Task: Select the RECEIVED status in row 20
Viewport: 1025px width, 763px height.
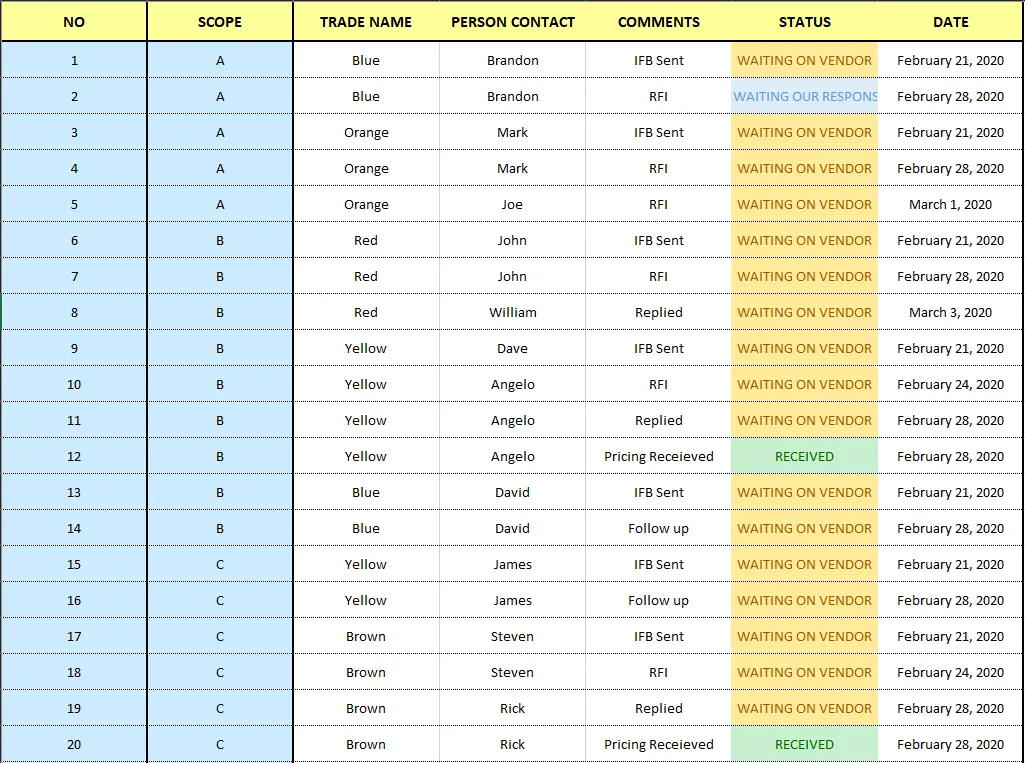Action: pos(805,745)
